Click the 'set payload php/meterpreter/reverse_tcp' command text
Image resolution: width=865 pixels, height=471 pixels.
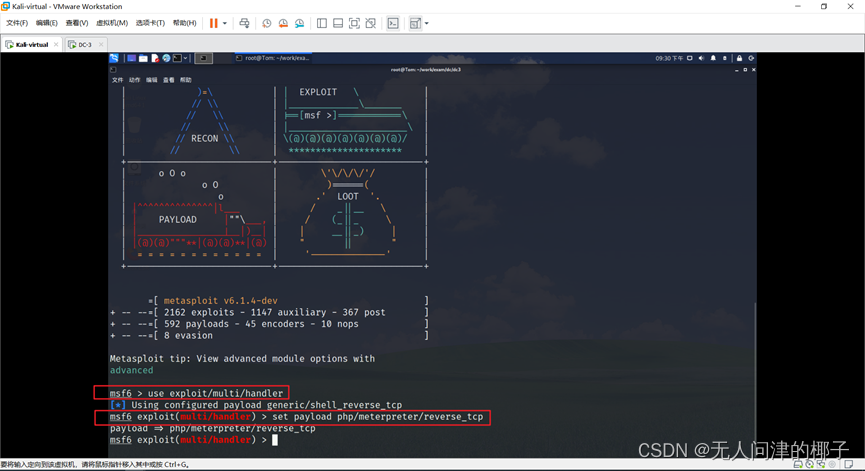click(377, 416)
